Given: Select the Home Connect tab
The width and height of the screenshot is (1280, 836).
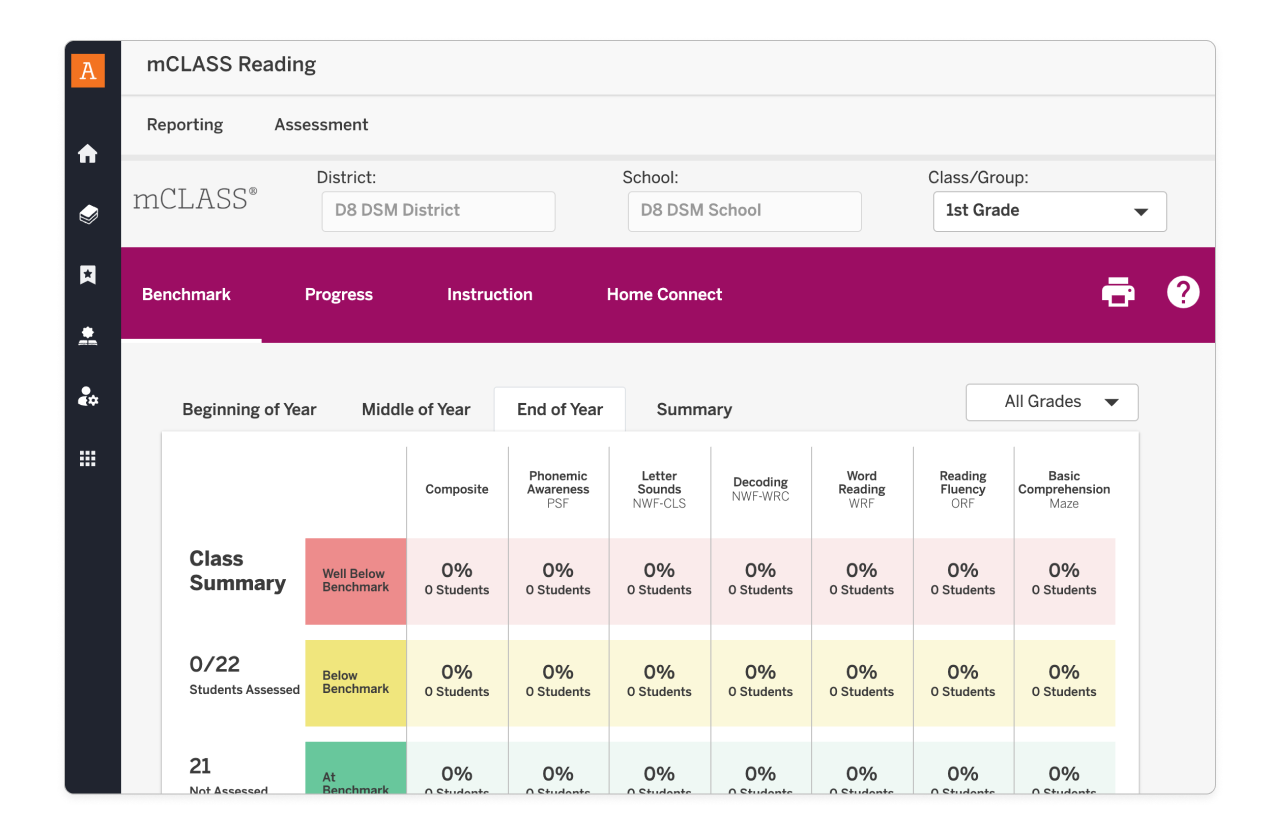Looking at the screenshot, I should pos(664,295).
